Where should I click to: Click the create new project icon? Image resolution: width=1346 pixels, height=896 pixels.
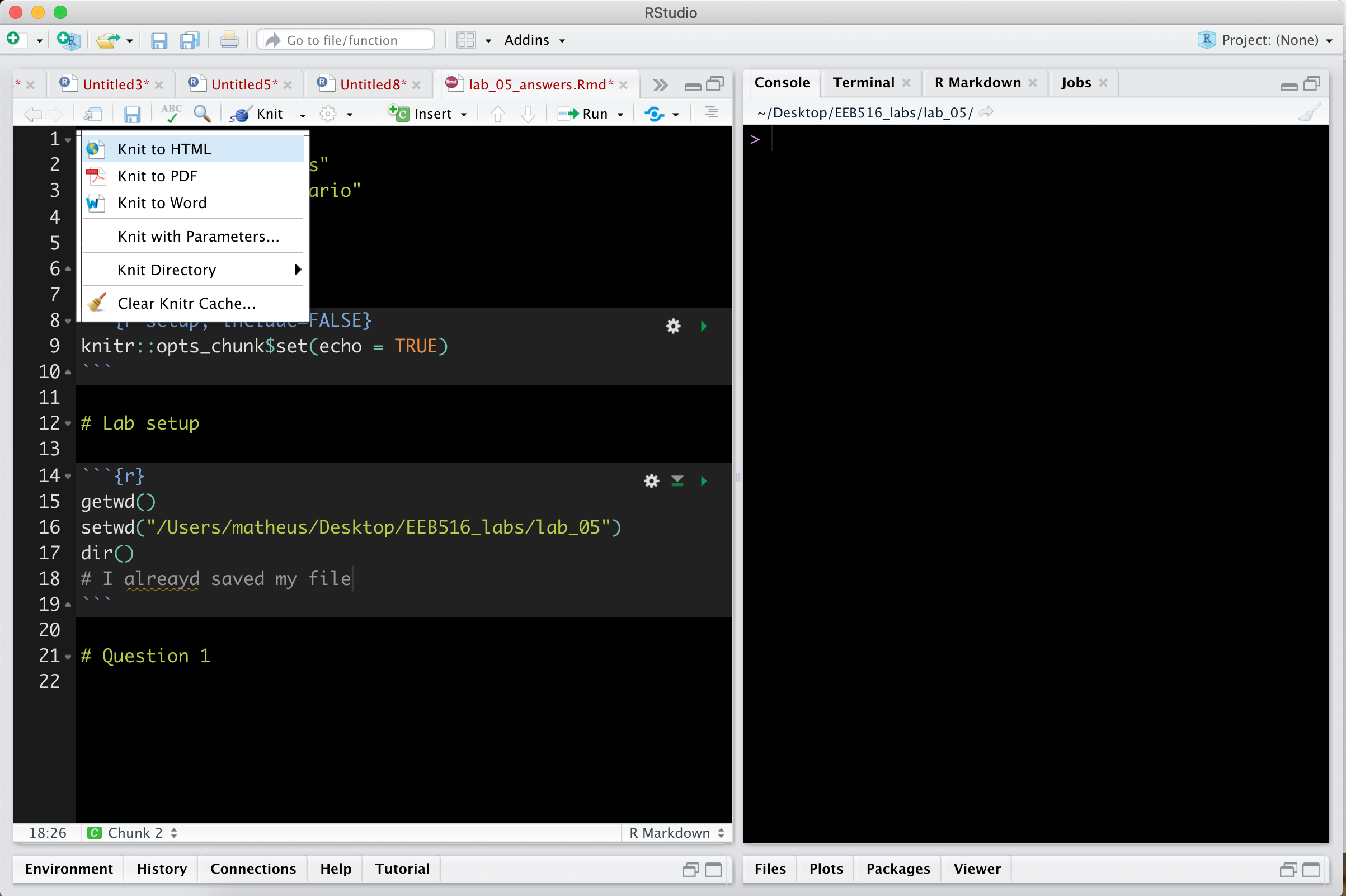click(69, 40)
